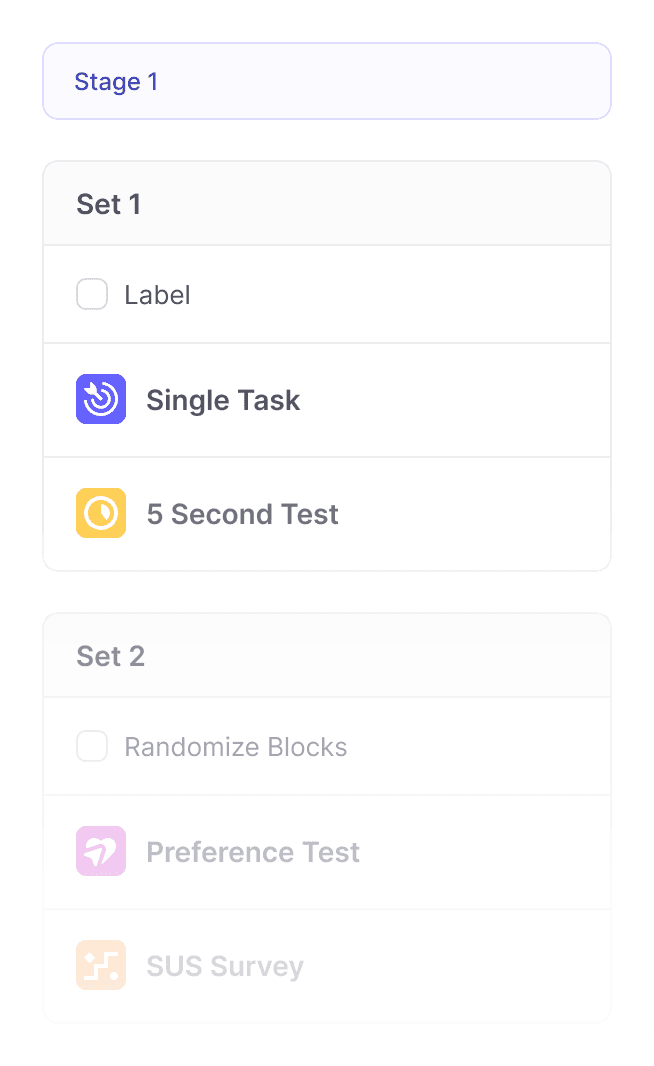Click the Stage 1 text

tap(116, 81)
